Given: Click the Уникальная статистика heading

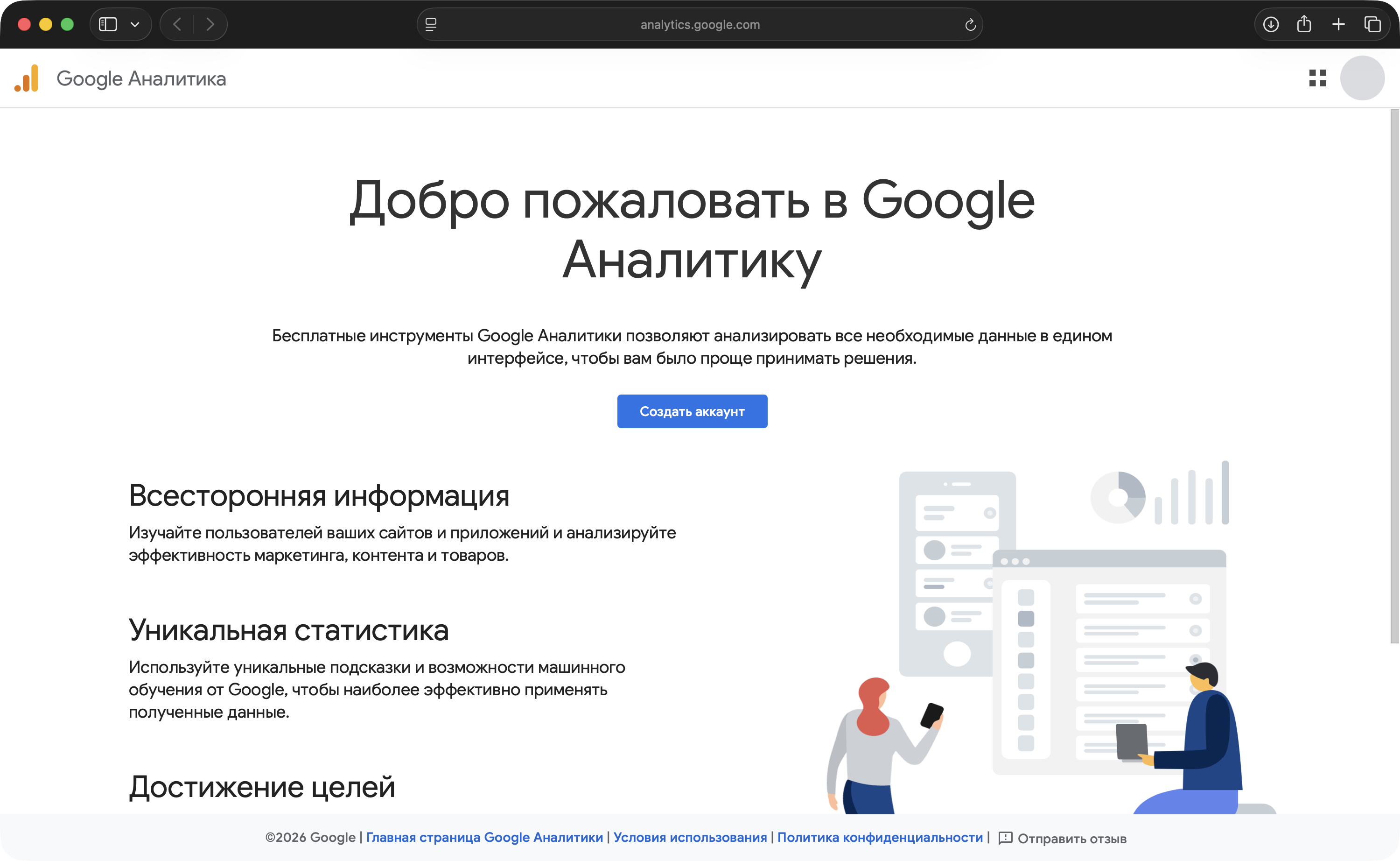Looking at the screenshot, I should [288, 630].
